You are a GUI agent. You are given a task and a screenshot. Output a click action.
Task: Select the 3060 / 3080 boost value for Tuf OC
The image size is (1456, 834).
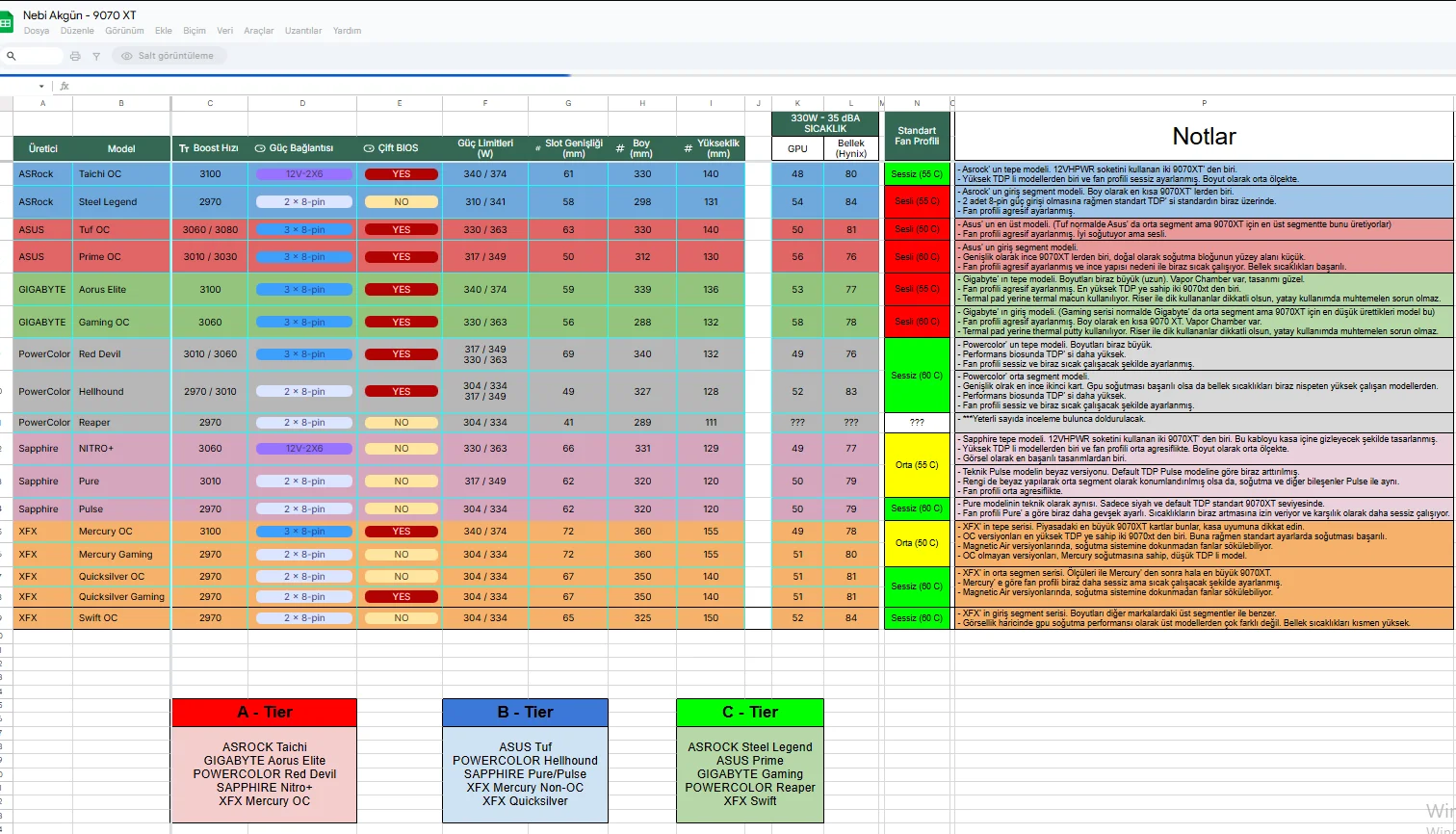210,230
